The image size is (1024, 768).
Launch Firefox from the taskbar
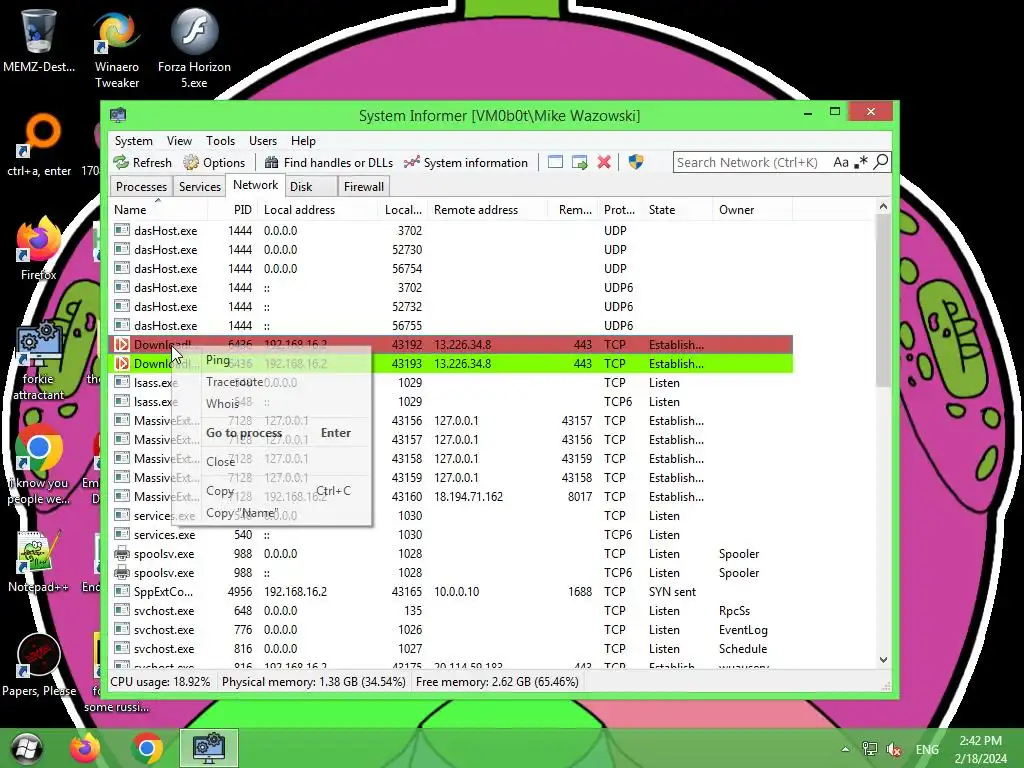coord(85,748)
